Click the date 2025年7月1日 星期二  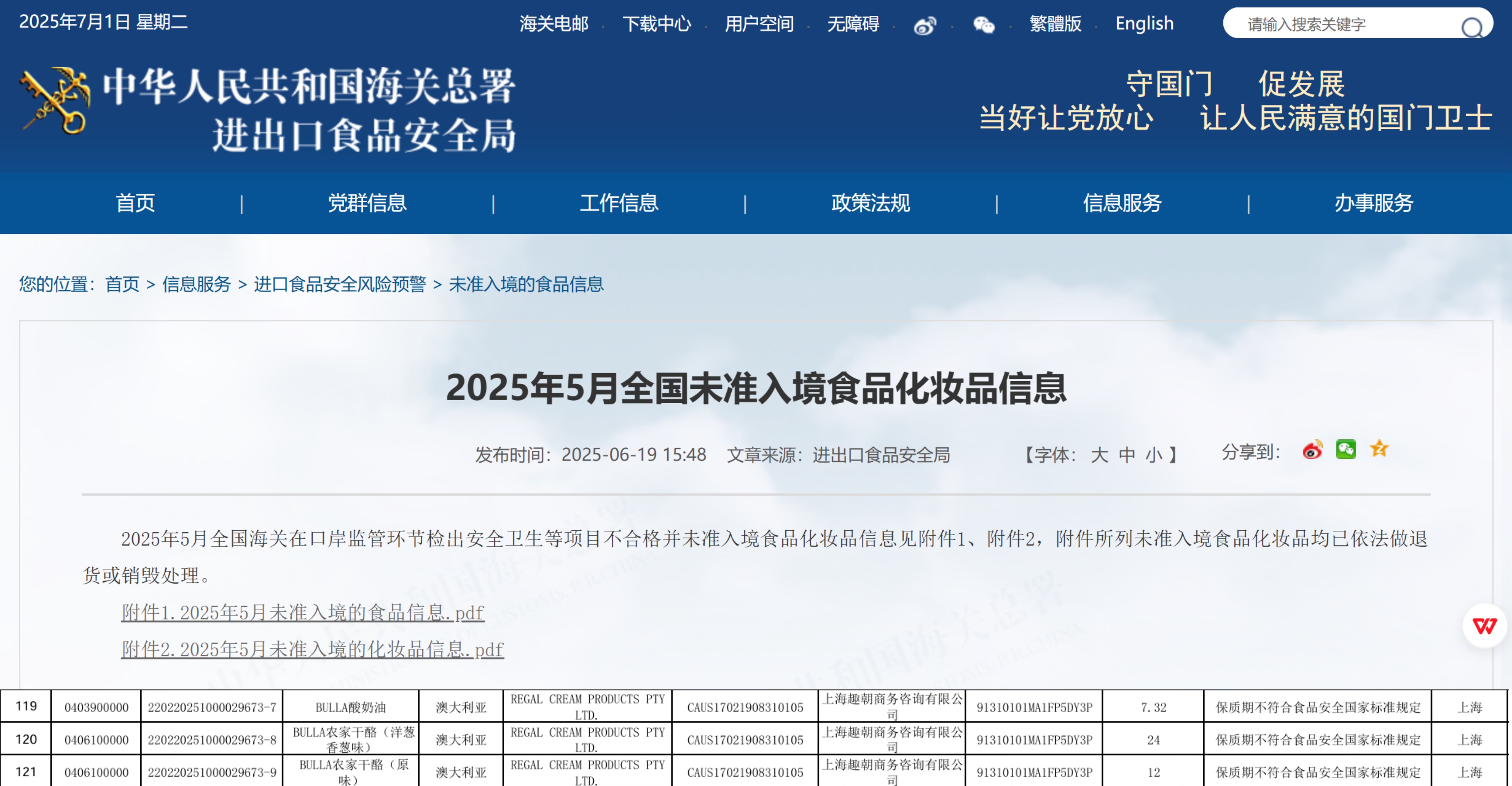(103, 22)
